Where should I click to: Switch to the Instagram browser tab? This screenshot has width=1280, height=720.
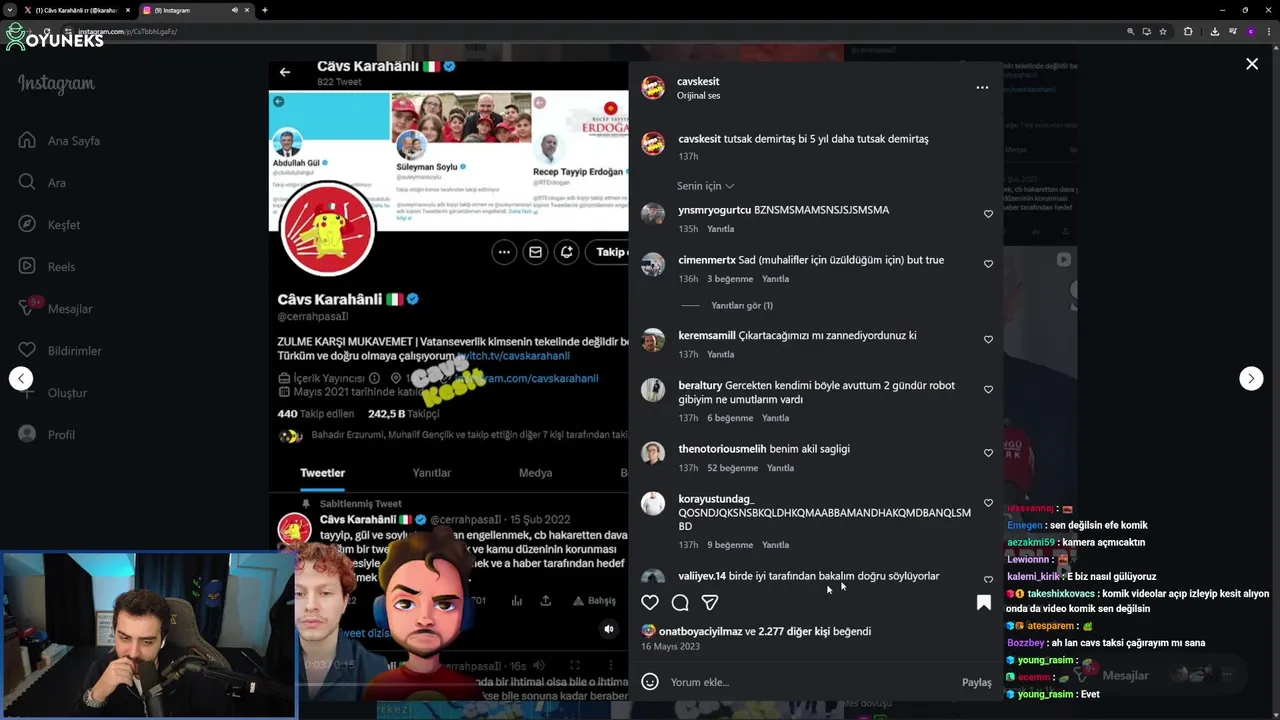click(x=195, y=10)
